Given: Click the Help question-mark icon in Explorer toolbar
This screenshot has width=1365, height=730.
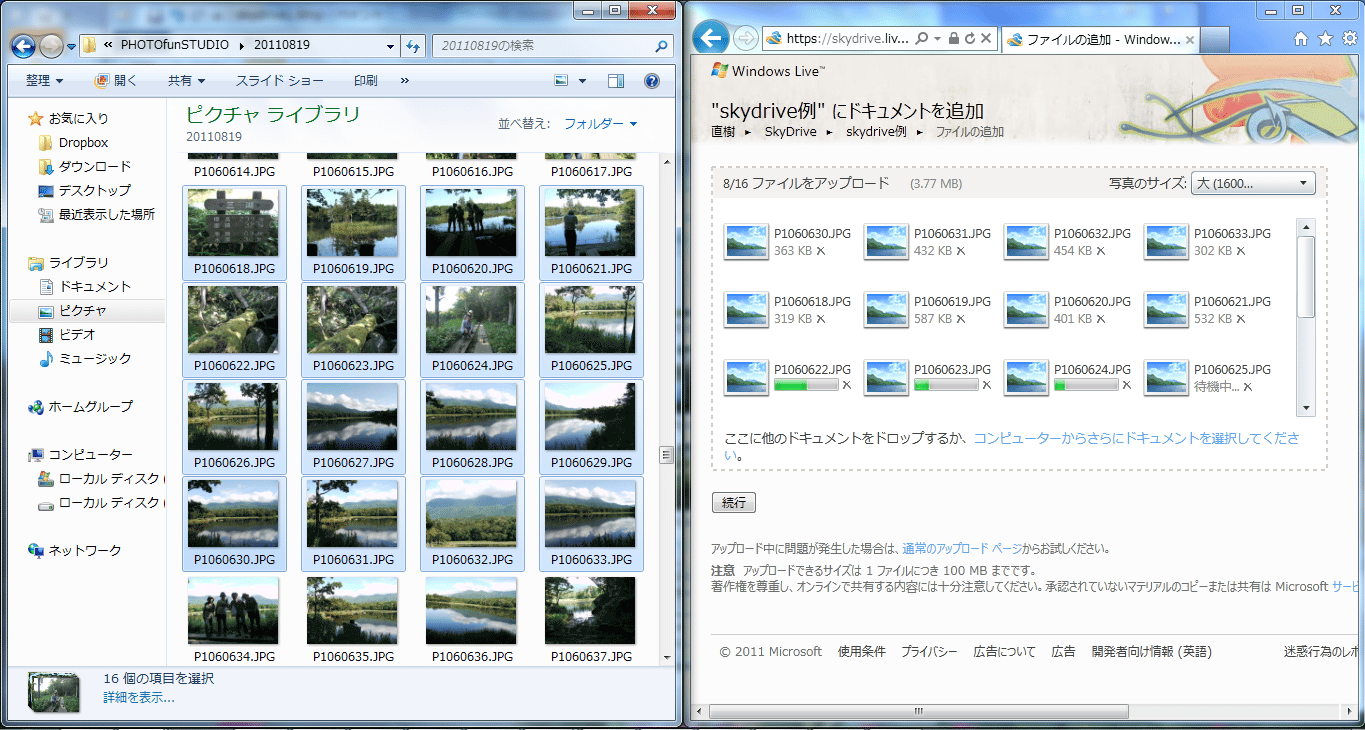Looking at the screenshot, I should coord(653,81).
